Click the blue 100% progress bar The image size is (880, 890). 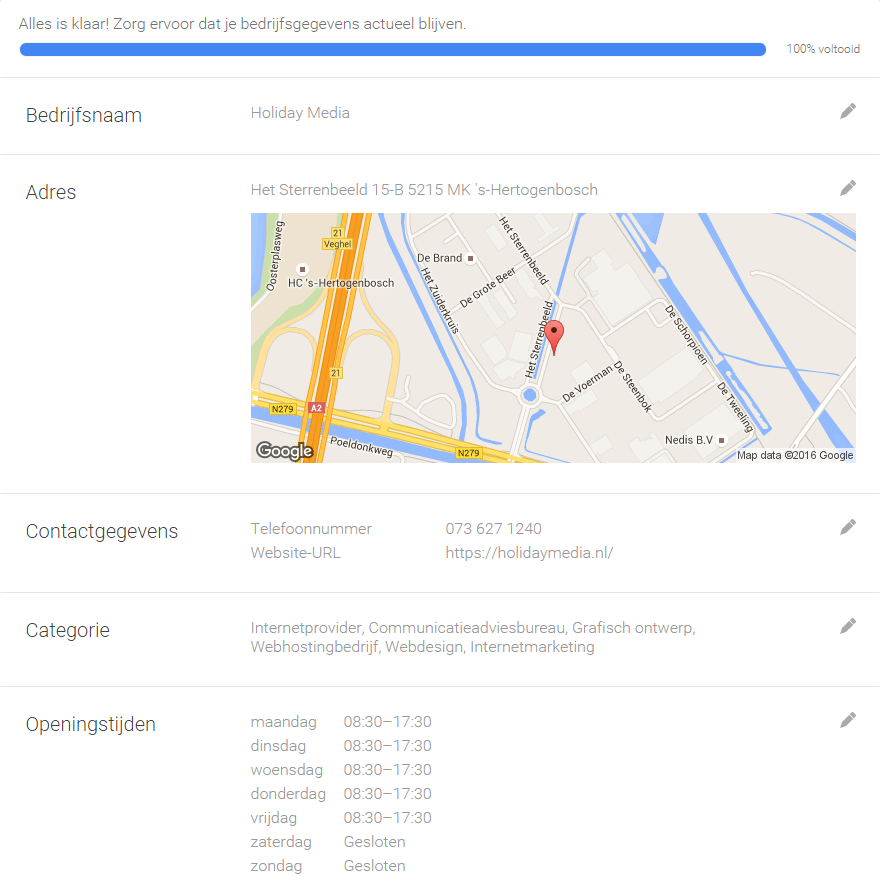tap(393, 49)
